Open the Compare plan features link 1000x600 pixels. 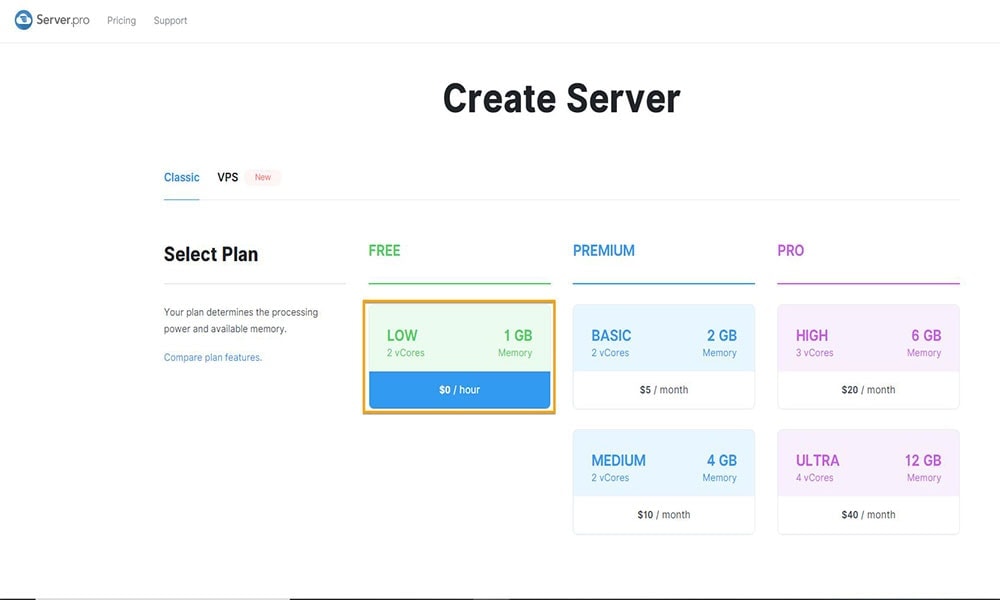213,357
